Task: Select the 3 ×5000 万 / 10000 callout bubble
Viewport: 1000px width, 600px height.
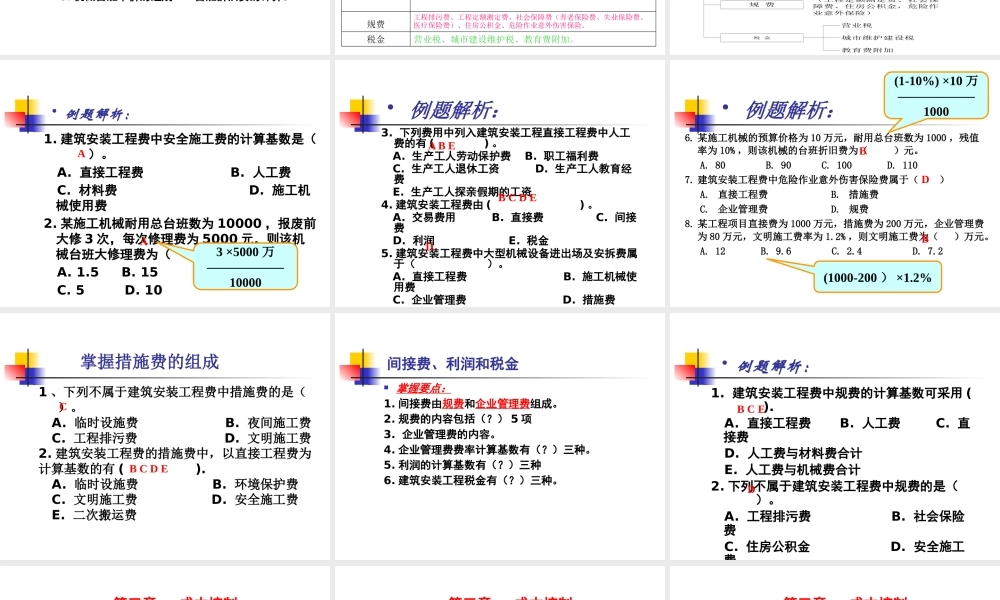Action: coord(245,266)
